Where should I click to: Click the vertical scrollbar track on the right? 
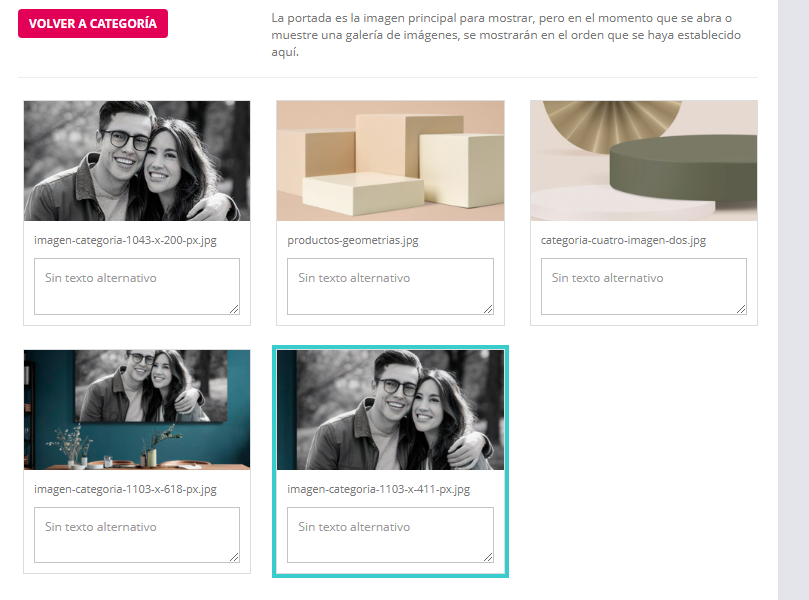coord(793,300)
